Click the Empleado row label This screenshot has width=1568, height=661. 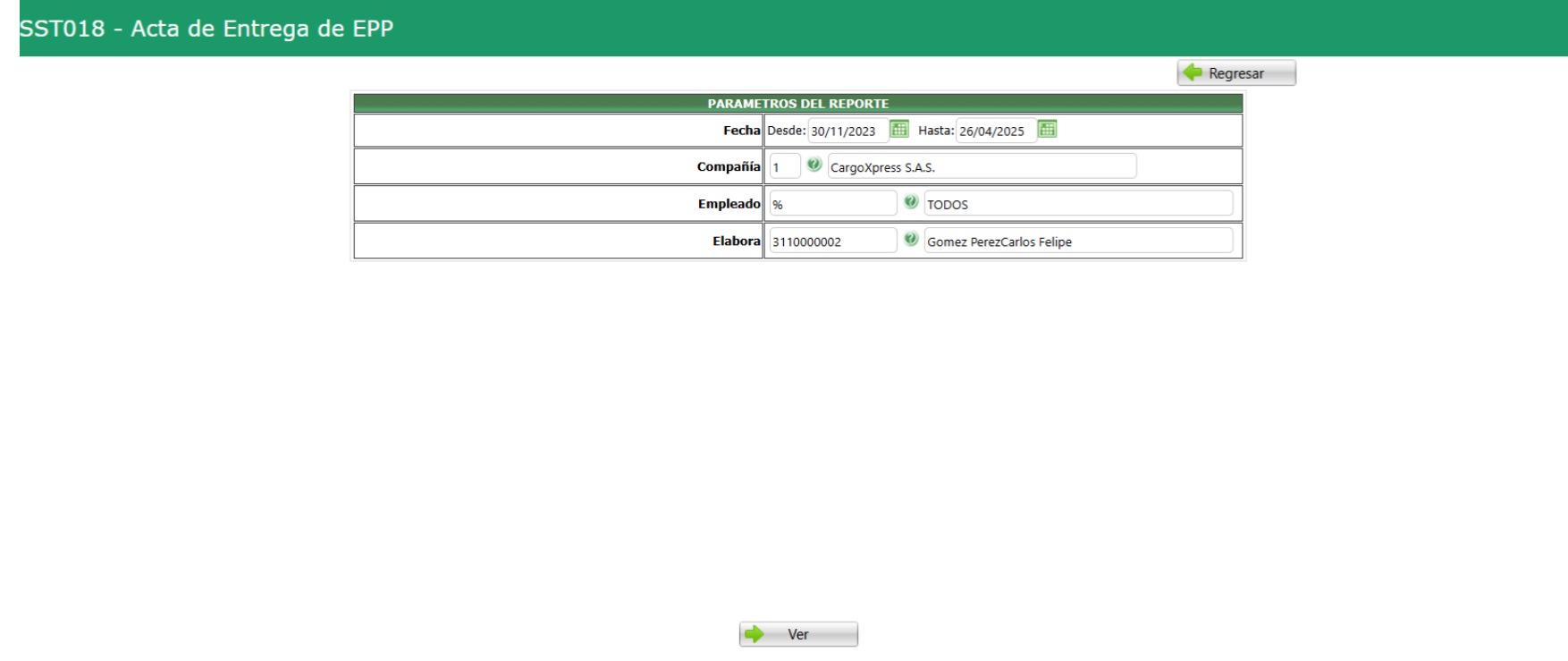(729, 204)
